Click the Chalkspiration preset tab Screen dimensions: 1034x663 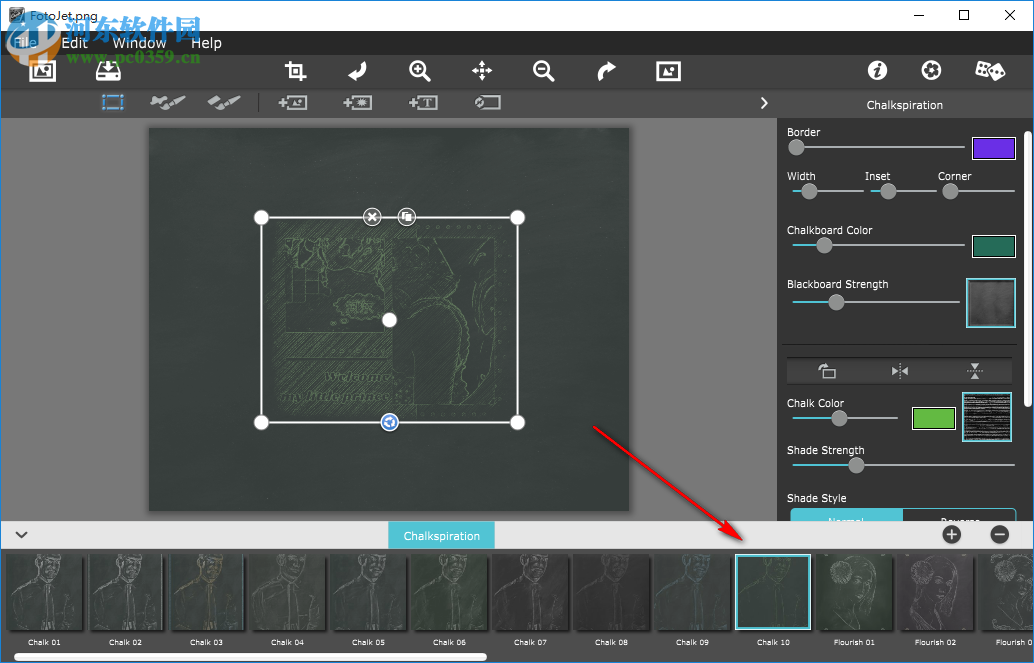tap(441, 536)
